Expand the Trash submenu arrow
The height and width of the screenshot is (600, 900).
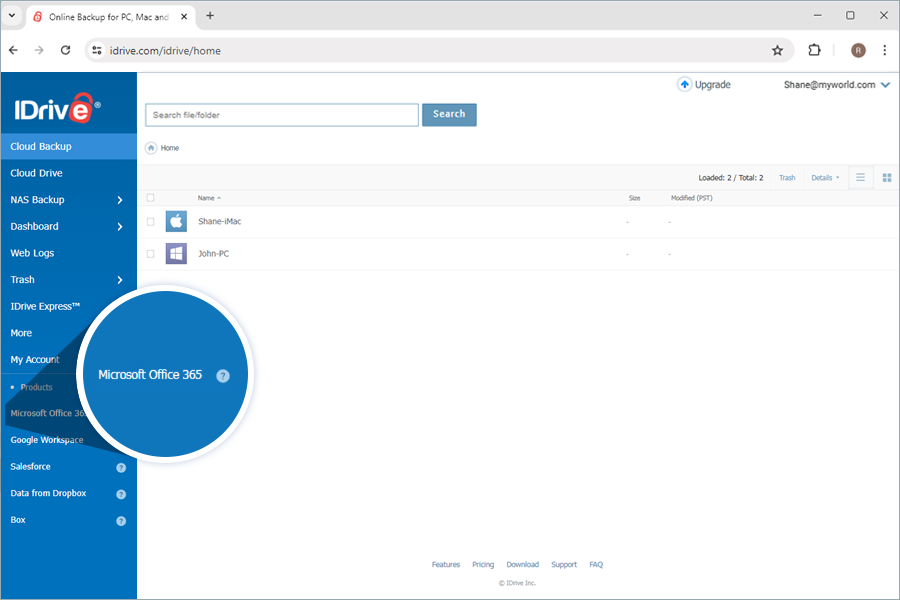[119, 280]
